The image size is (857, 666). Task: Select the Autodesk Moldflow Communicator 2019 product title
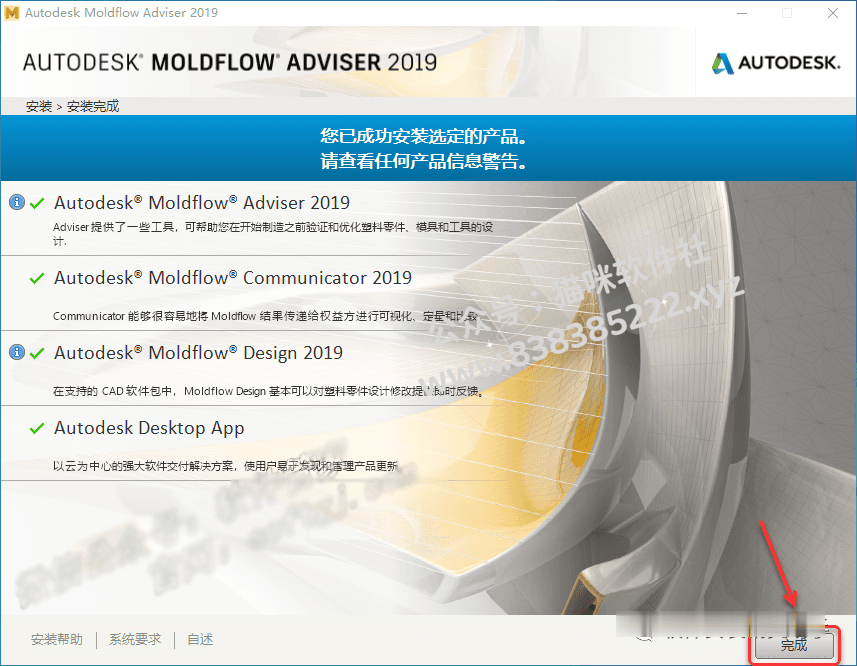point(233,278)
